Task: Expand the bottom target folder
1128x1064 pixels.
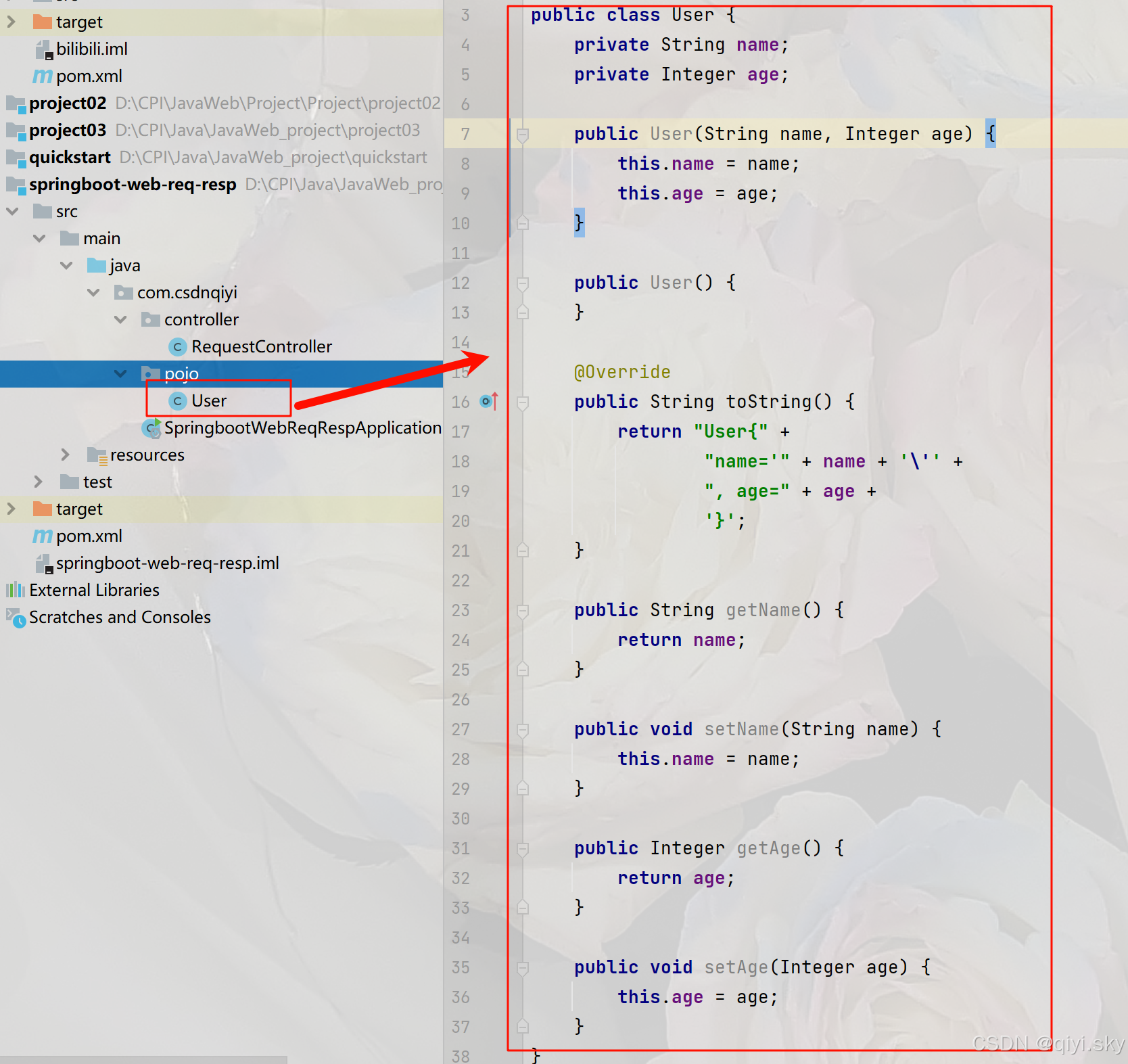Action: coord(11,509)
